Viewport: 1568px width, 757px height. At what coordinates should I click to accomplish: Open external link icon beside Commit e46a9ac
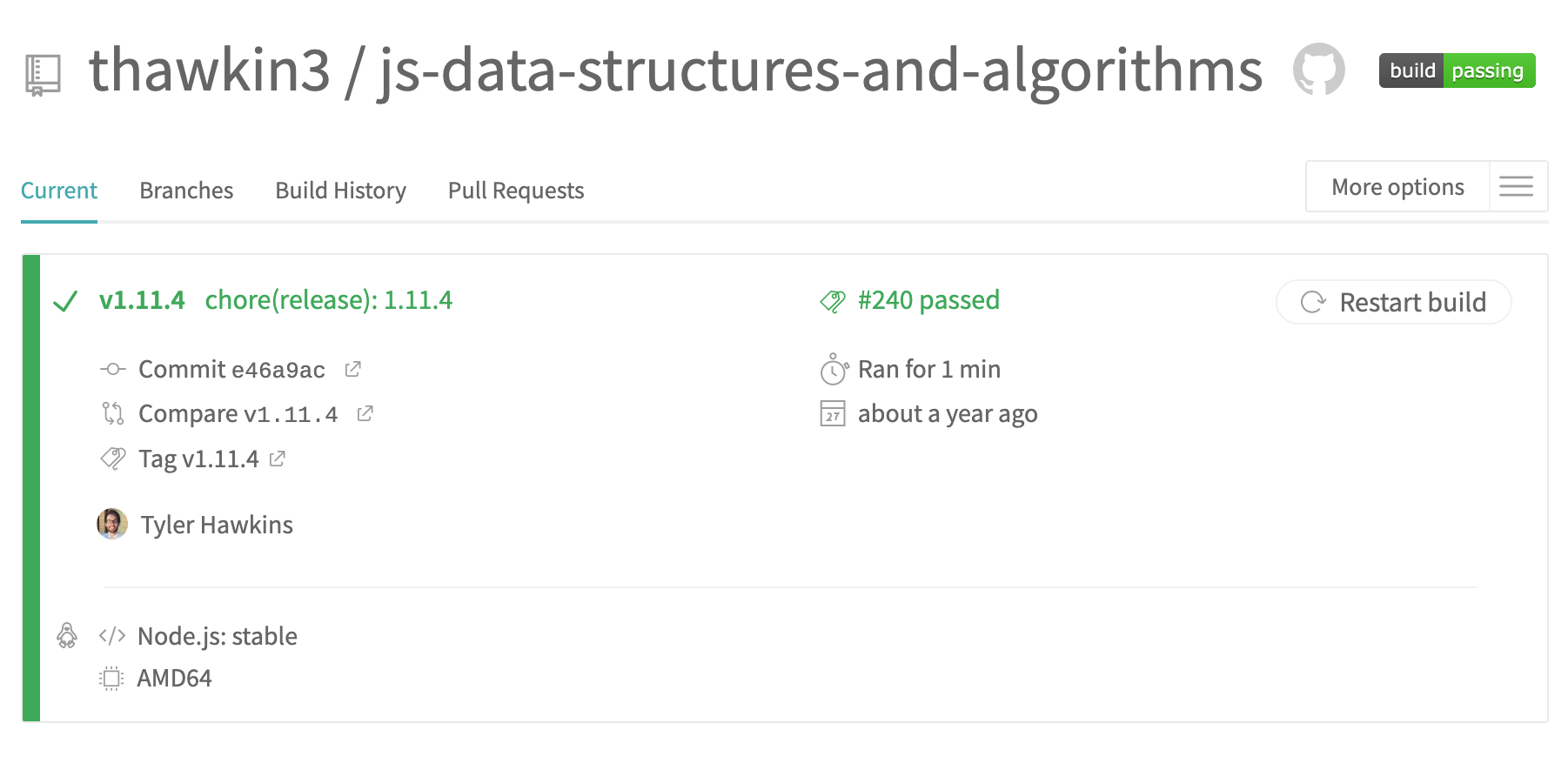(352, 370)
